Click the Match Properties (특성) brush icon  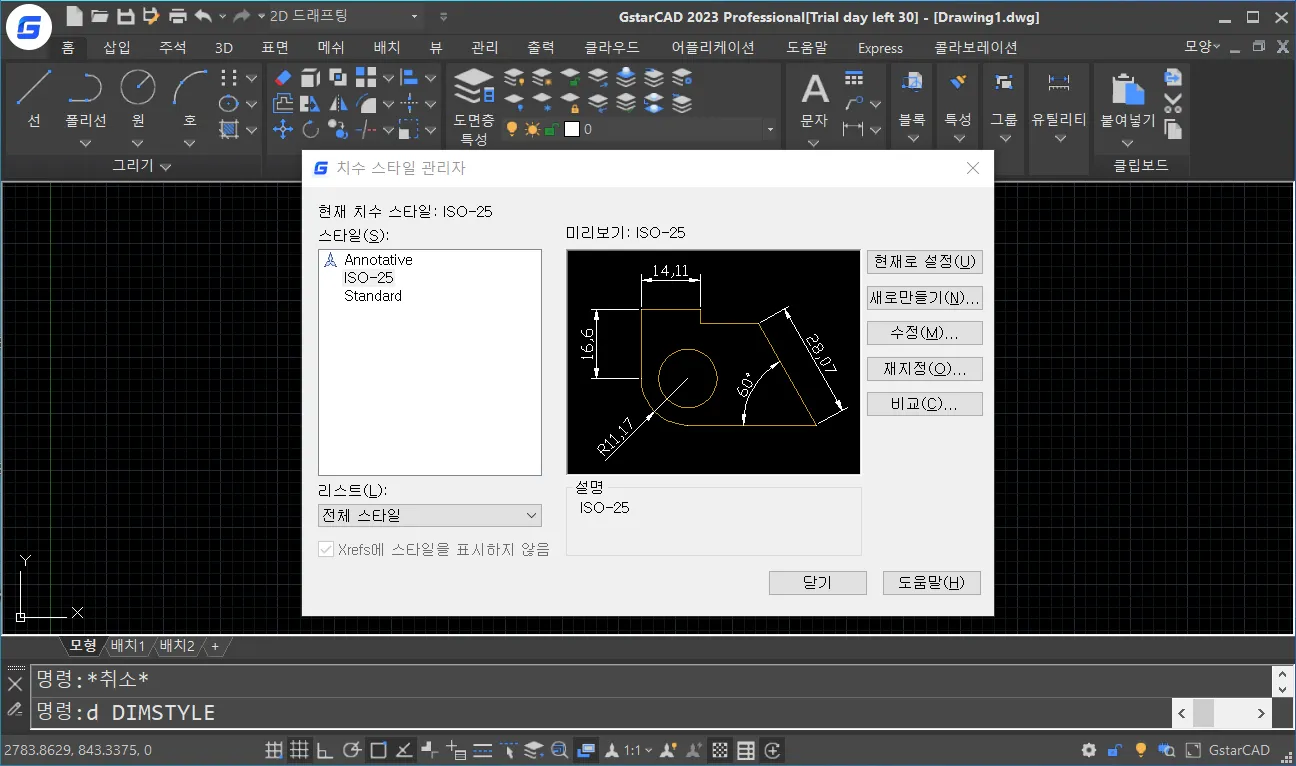tap(958, 82)
